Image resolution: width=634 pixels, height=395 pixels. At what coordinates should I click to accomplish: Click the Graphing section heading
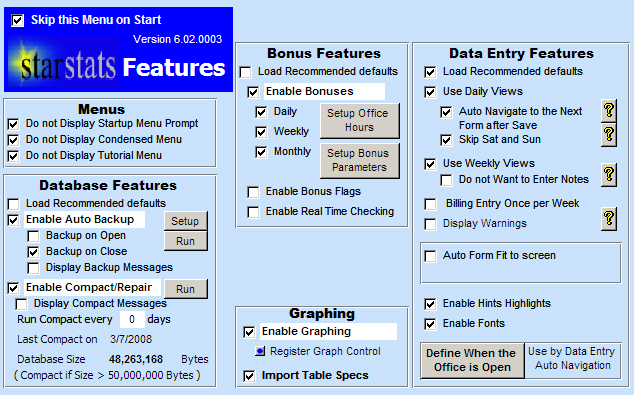pyautogui.click(x=322, y=313)
